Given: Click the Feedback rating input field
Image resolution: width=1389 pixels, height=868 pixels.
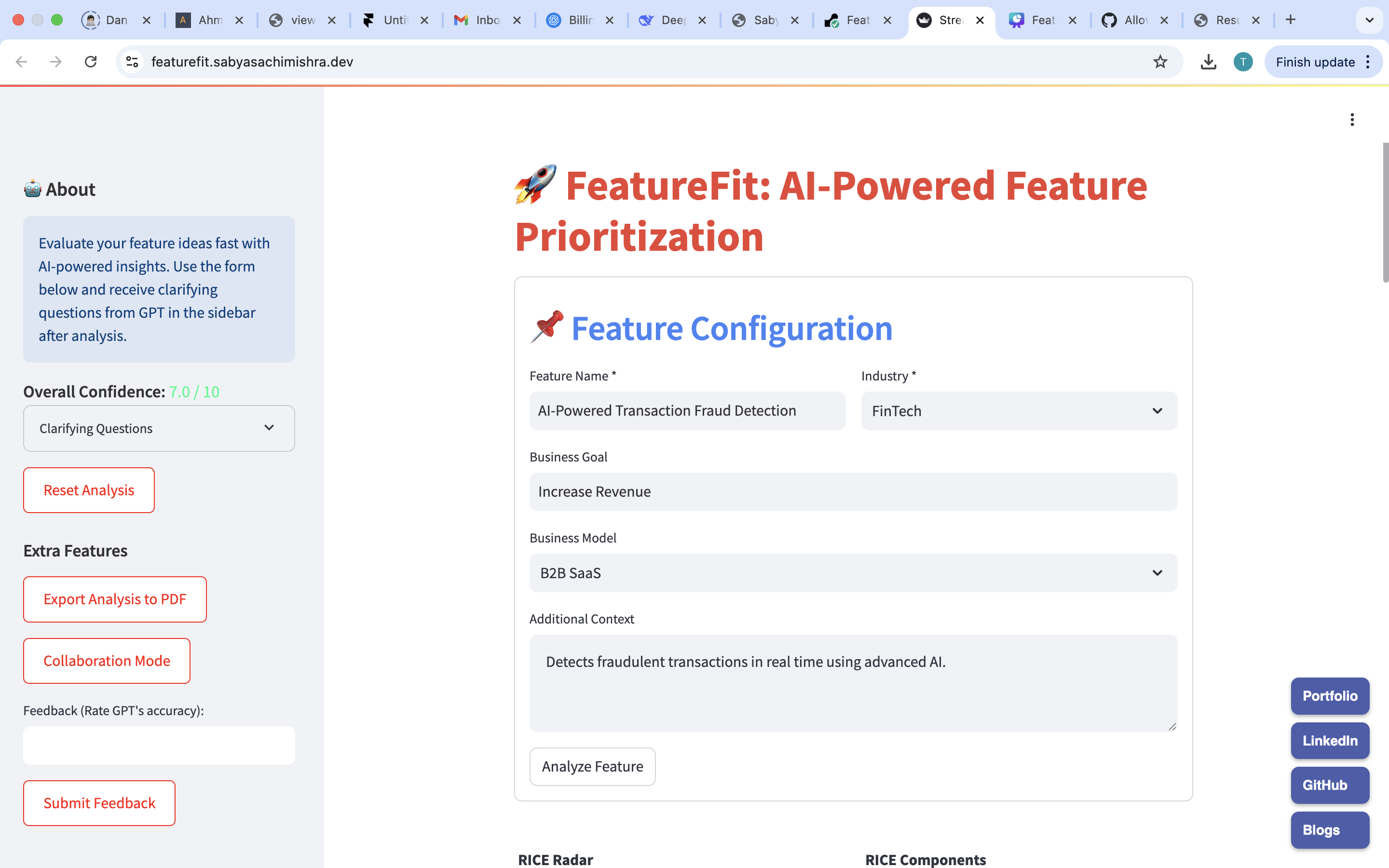Looking at the screenshot, I should point(159,745).
